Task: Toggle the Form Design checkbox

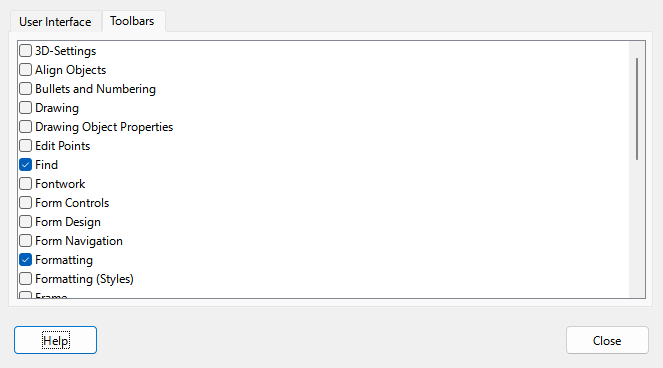Action: 25,222
